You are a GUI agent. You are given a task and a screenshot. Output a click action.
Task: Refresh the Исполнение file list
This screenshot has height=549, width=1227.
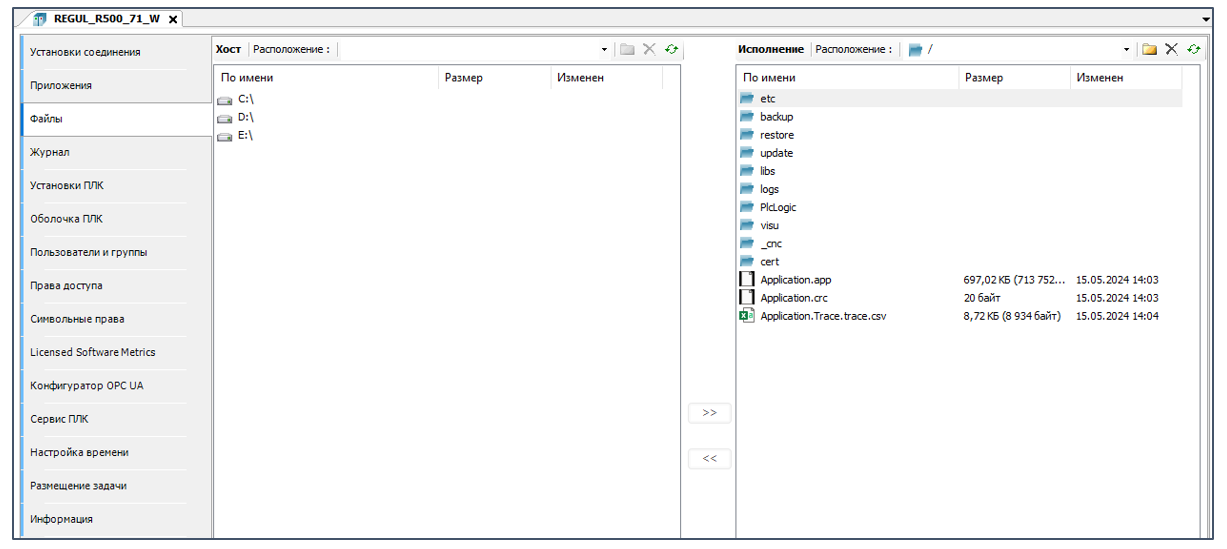click(1193, 49)
